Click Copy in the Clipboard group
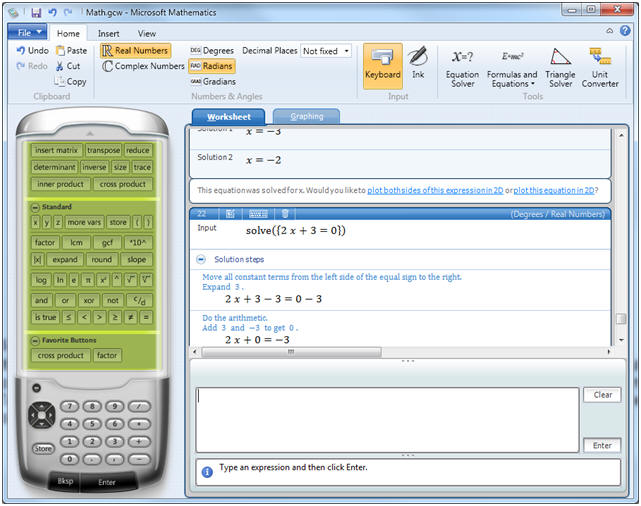The image size is (641, 506). coord(70,81)
